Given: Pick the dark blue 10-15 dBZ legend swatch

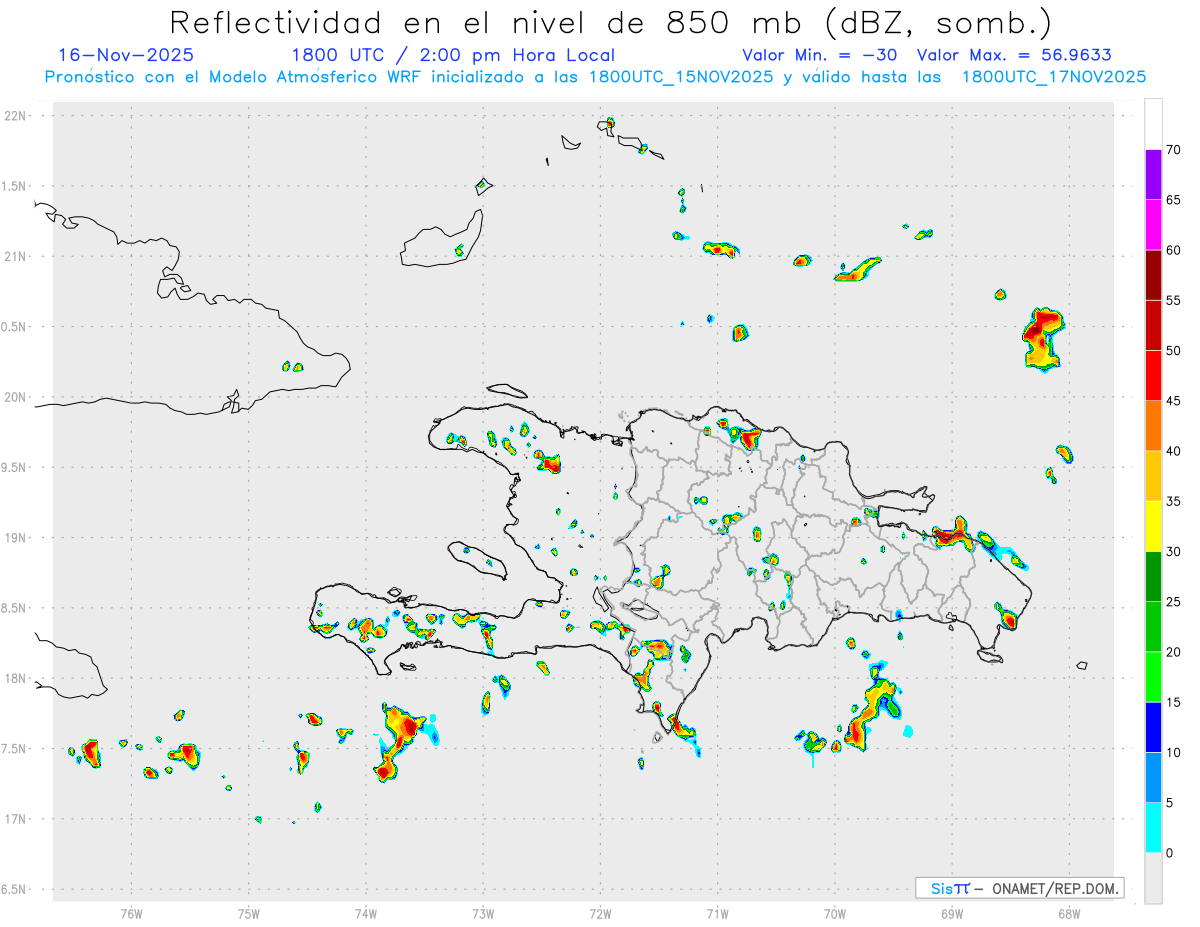Looking at the screenshot, I should tap(1153, 727).
